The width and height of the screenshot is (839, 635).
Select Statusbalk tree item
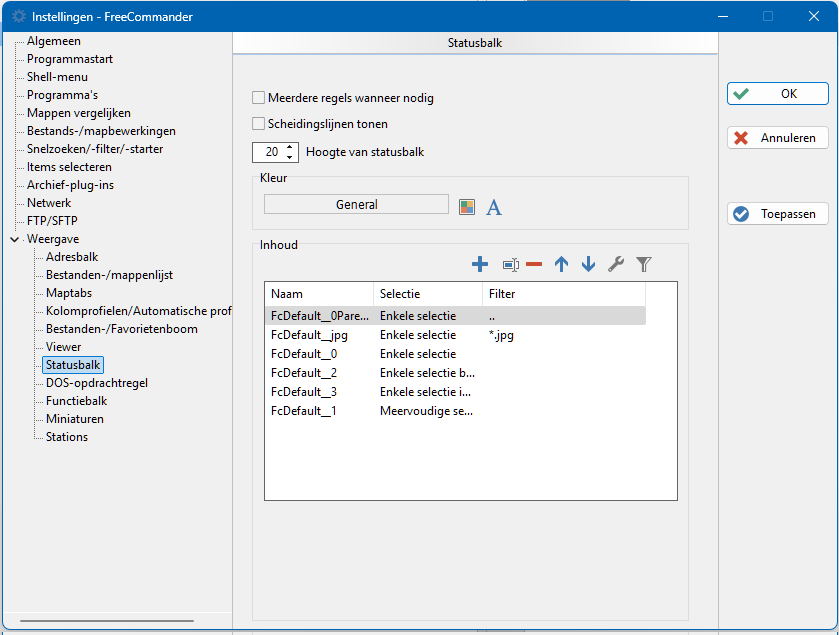(x=73, y=365)
